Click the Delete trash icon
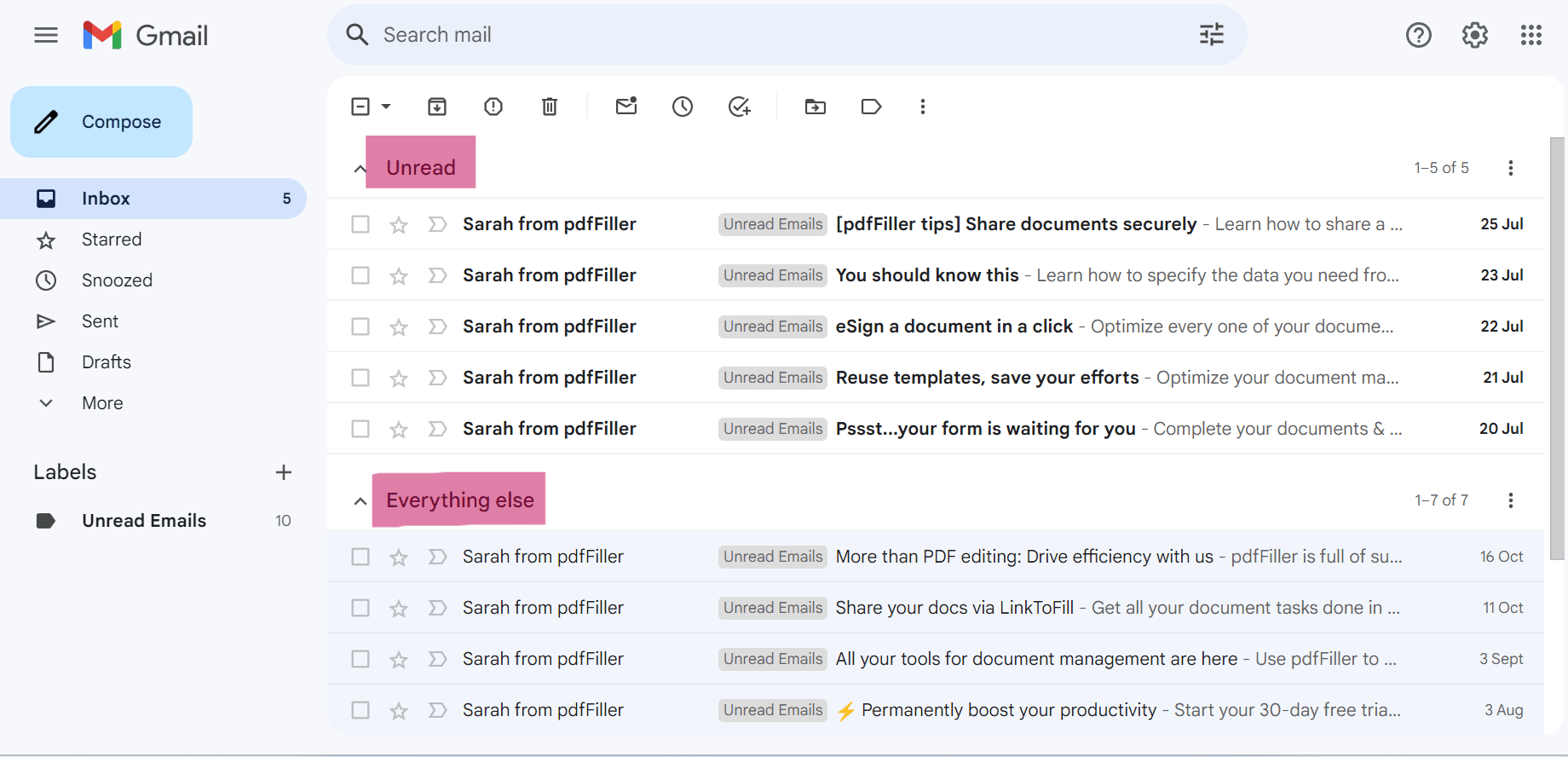1568x757 pixels. [550, 107]
